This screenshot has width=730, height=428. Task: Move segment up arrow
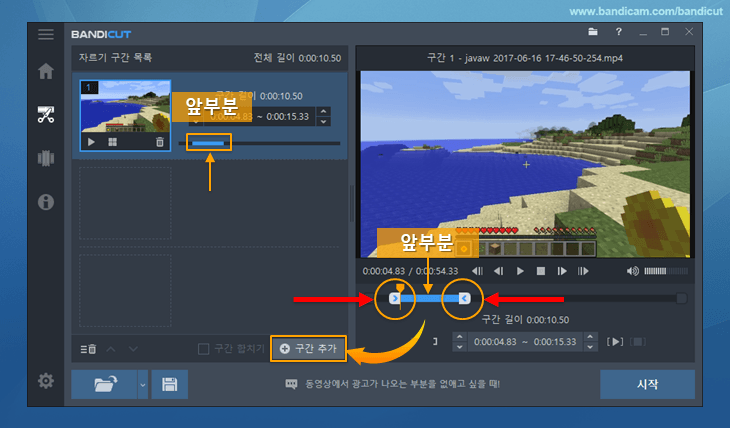point(110,349)
